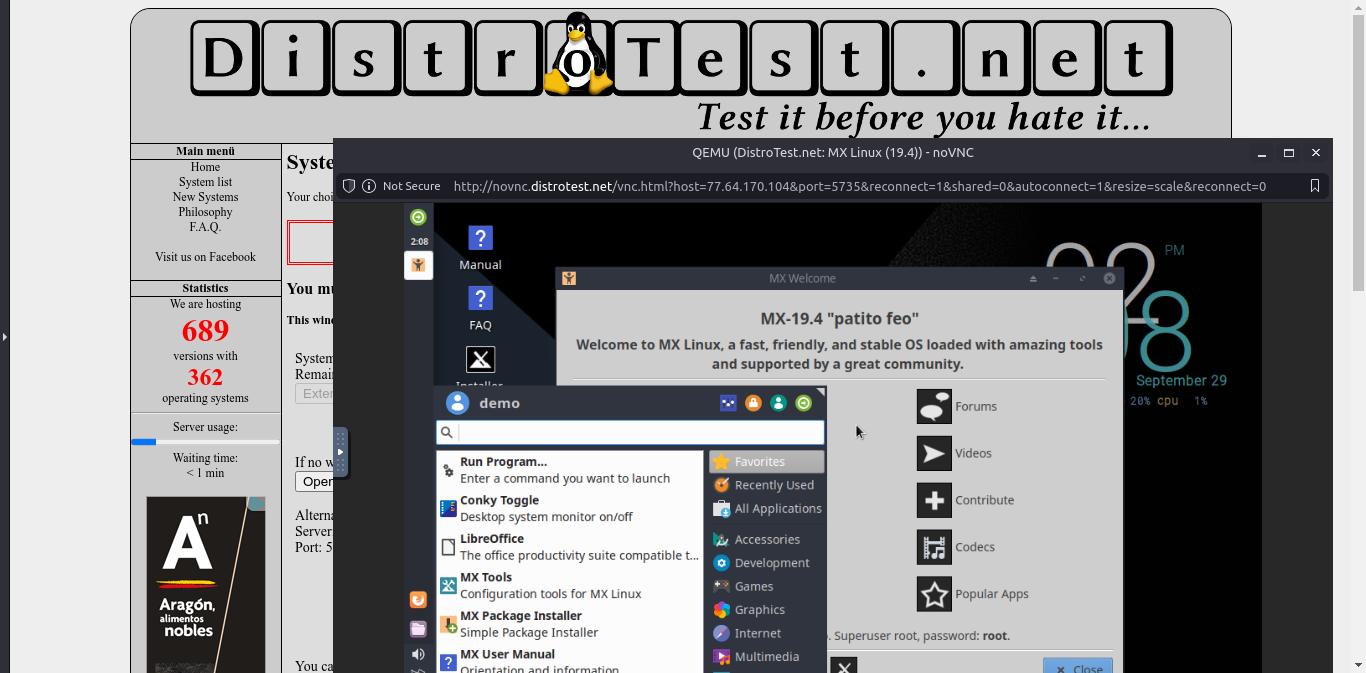Open MX Tools configuration entry
The width and height of the screenshot is (1366, 673).
[x=570, y=585]
